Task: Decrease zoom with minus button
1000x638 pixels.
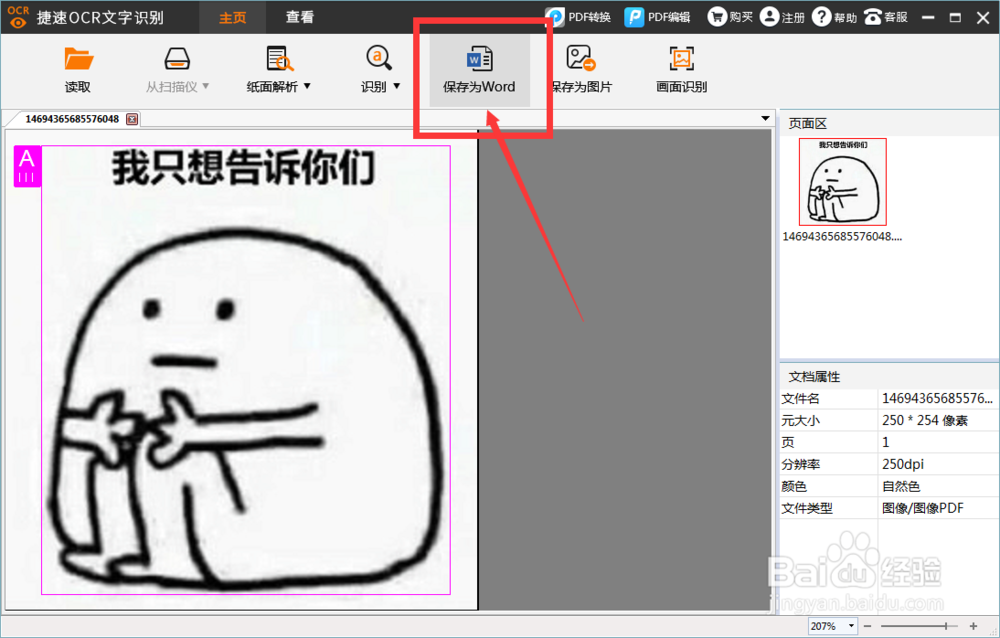Action: click(x=867, y=627)
